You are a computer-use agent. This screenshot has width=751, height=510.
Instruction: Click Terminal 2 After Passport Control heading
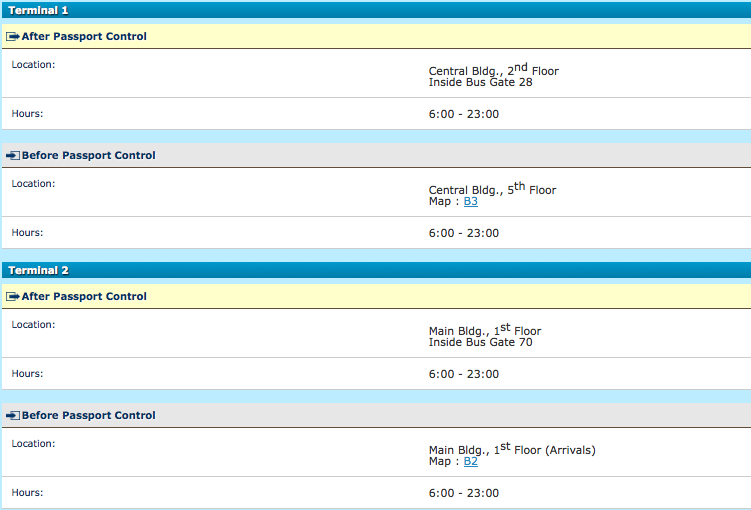tap(84, 296)
